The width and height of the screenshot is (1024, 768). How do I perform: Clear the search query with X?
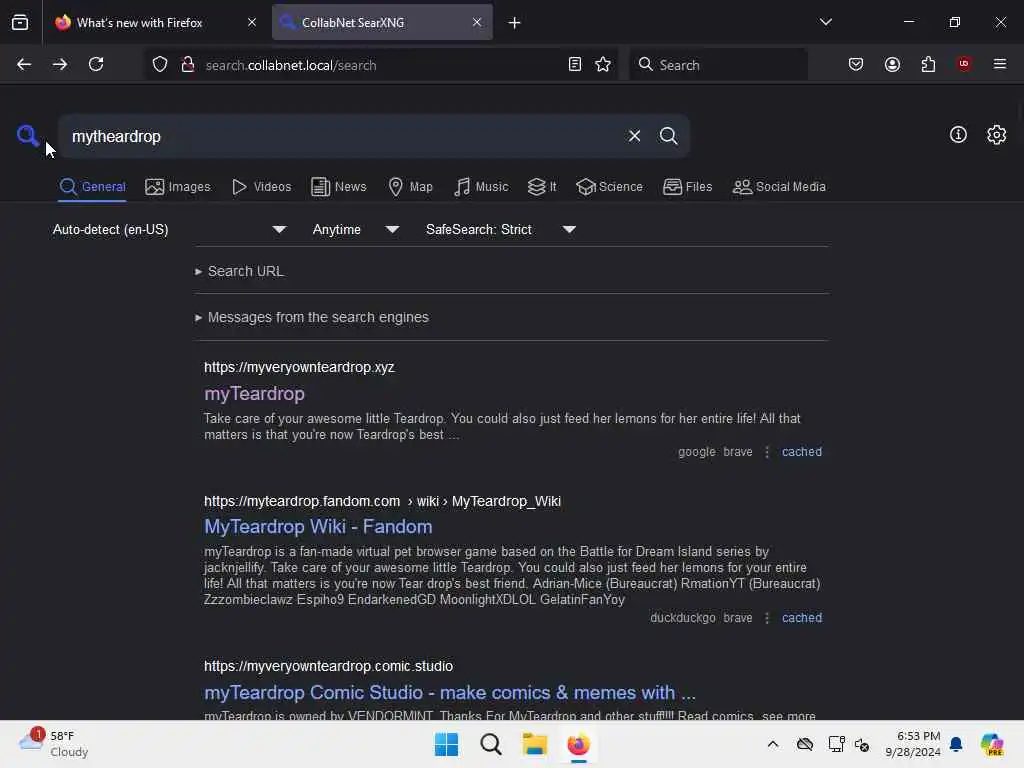coord(634,136)
